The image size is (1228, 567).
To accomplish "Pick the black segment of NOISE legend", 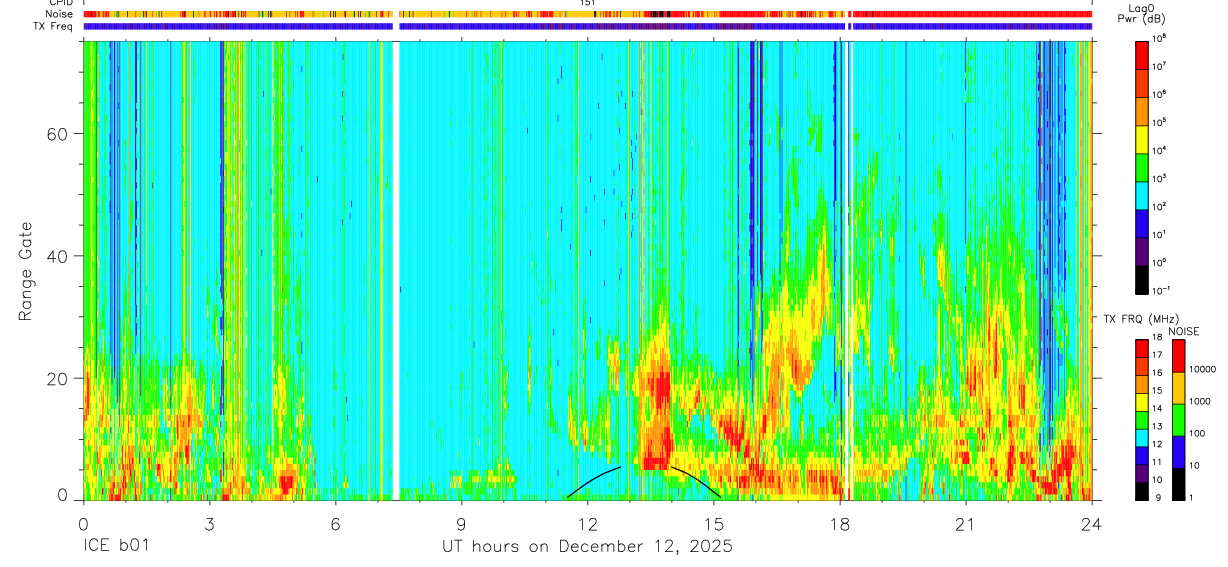I will [x=1178, y=483].
